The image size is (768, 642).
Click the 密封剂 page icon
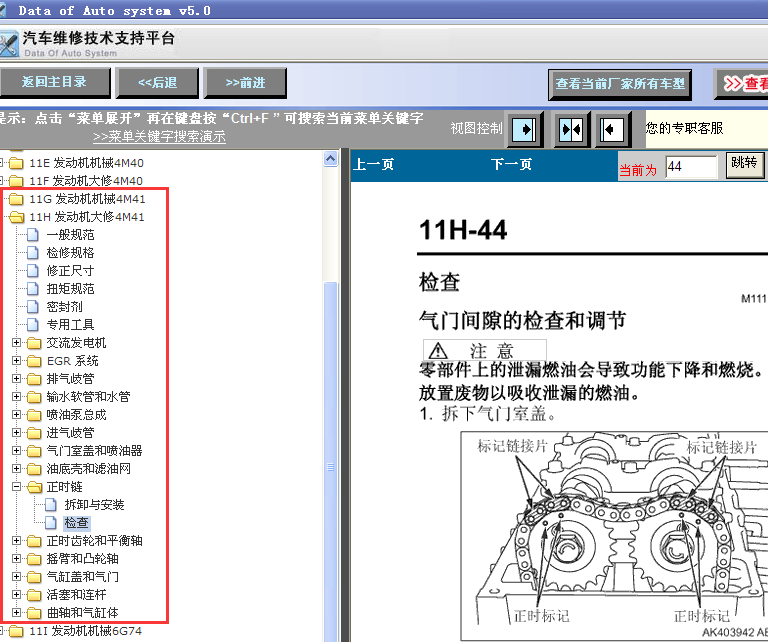coord(33,307)
